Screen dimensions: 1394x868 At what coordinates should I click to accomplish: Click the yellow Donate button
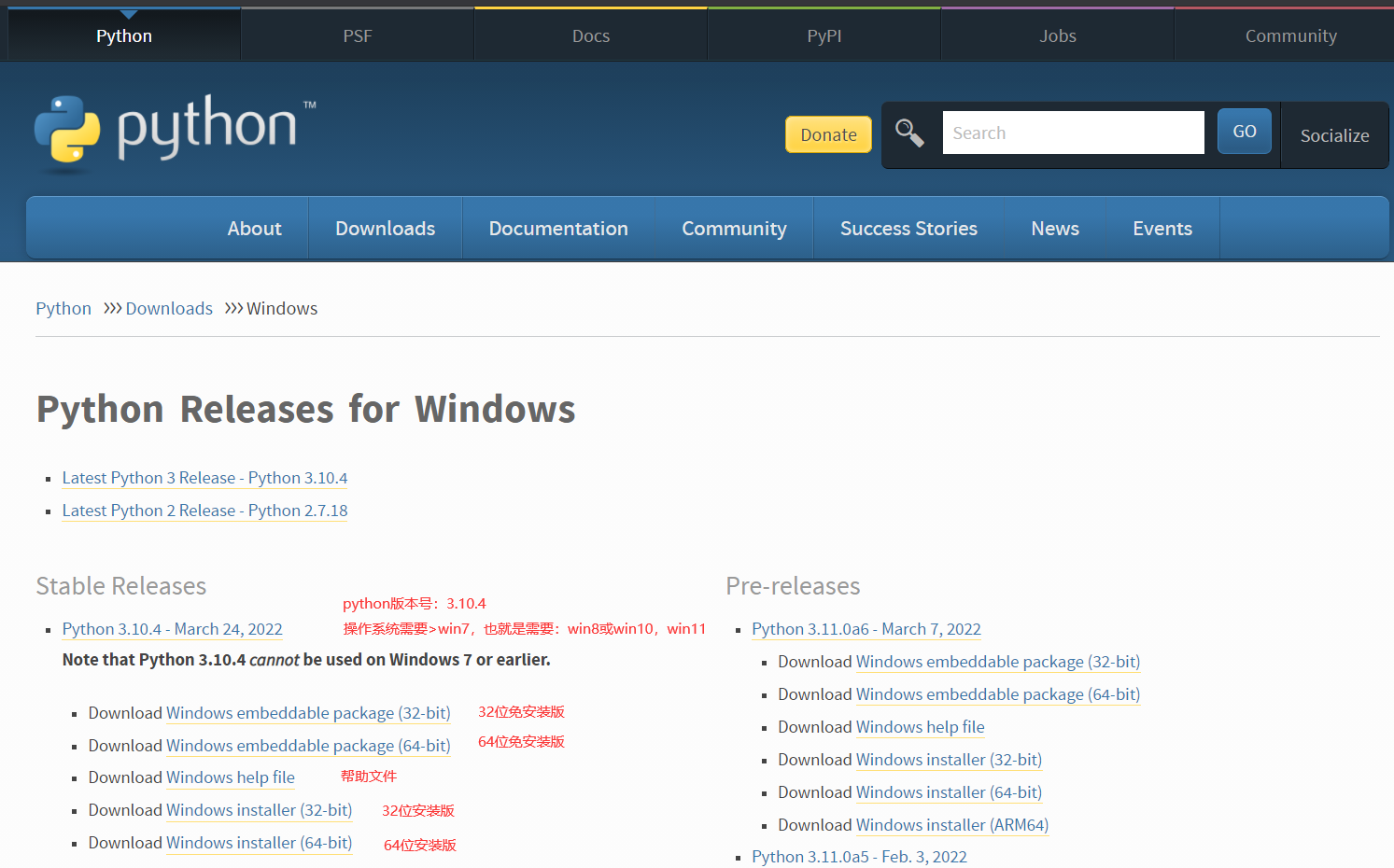pos(828,134)
